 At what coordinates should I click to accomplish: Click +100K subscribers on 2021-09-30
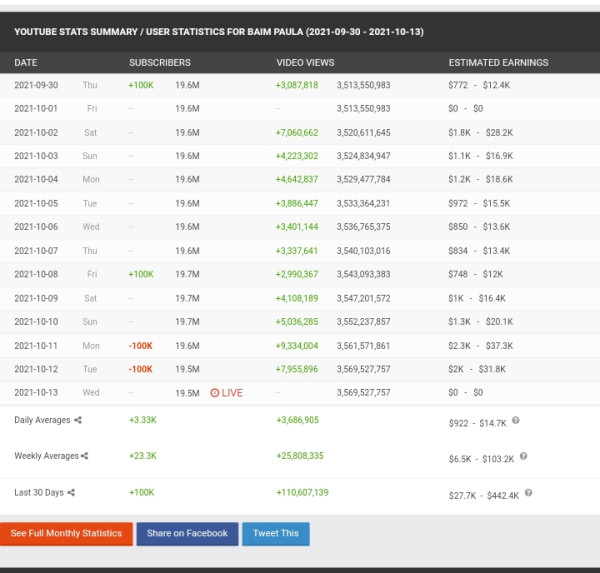click(x=141, y=85)
